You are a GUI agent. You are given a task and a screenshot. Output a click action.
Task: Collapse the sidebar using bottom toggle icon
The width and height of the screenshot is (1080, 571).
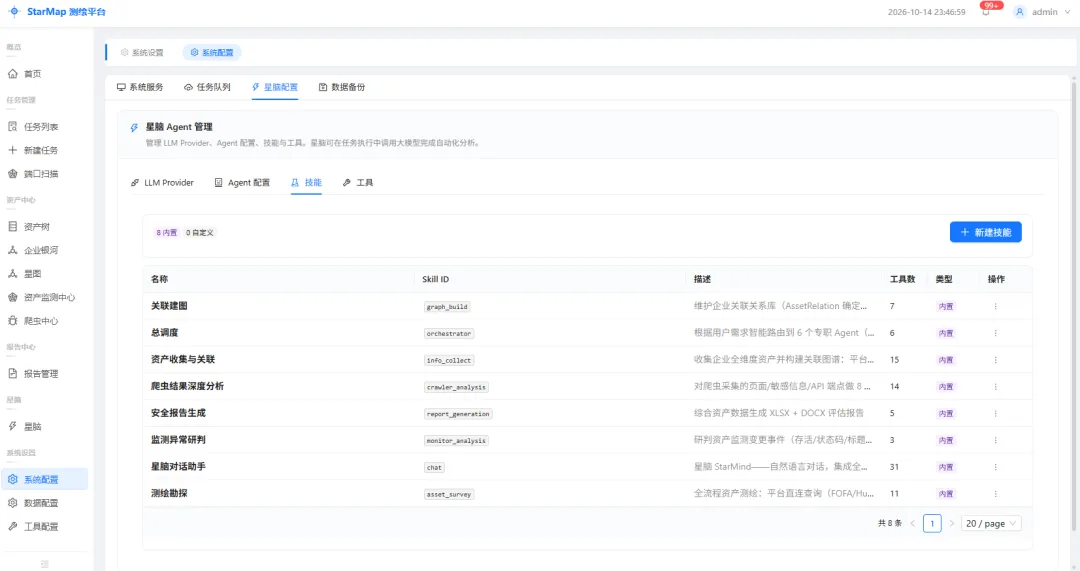pos(45,564)
